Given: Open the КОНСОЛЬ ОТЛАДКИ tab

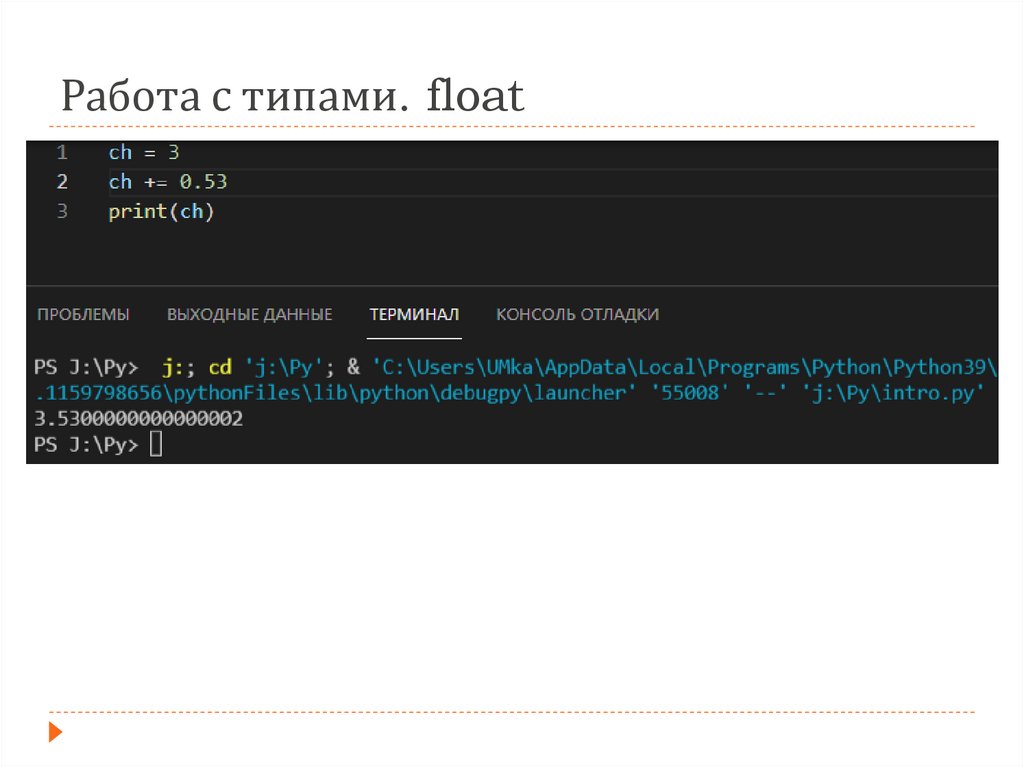Looking at the screenshot, I should tap(577, 314).
